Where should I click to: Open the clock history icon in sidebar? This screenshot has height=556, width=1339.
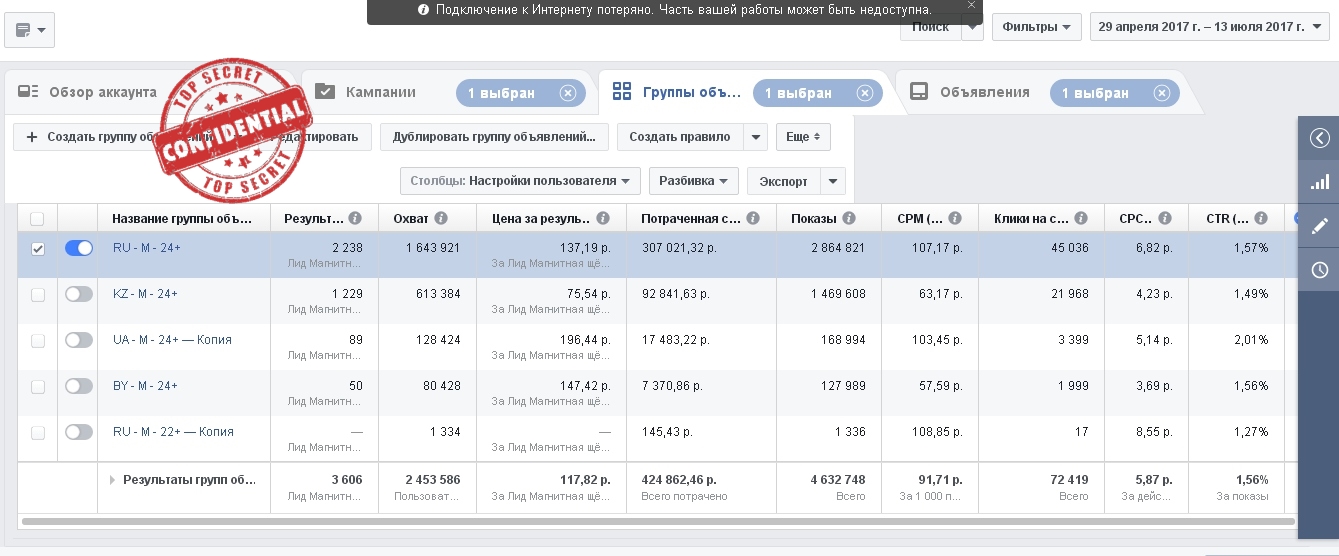(x=1319, y=270)
